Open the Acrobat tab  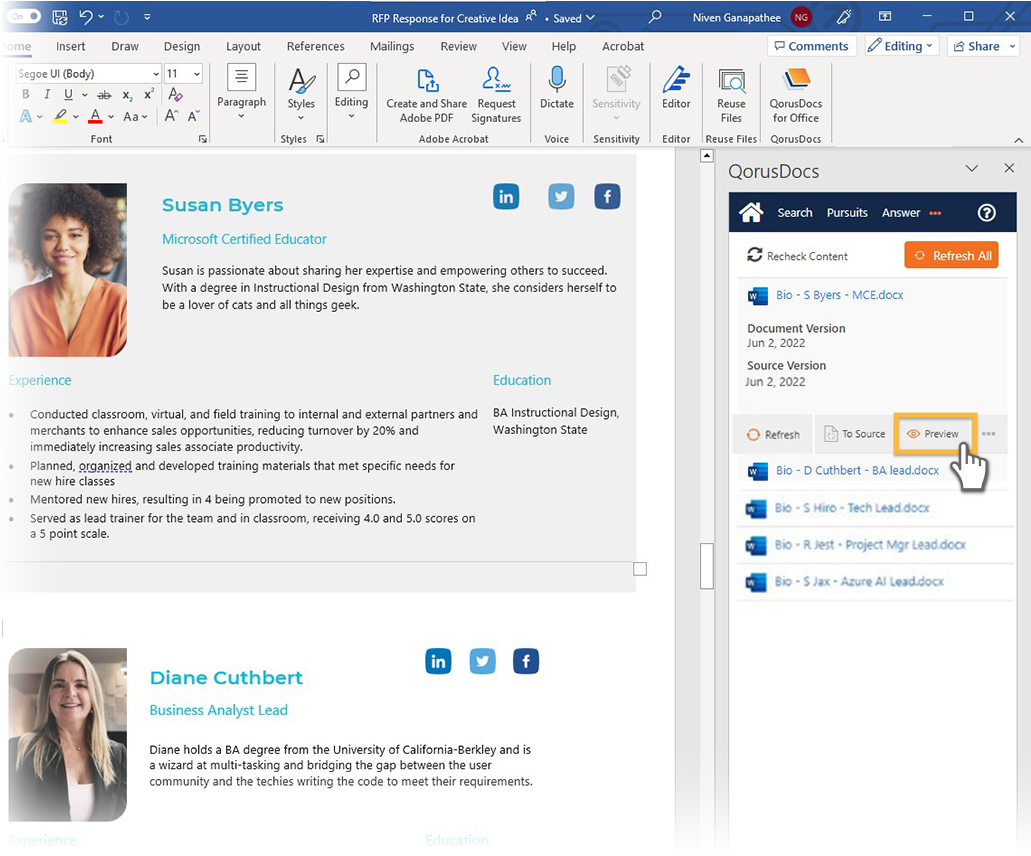(x=623, y=46)
